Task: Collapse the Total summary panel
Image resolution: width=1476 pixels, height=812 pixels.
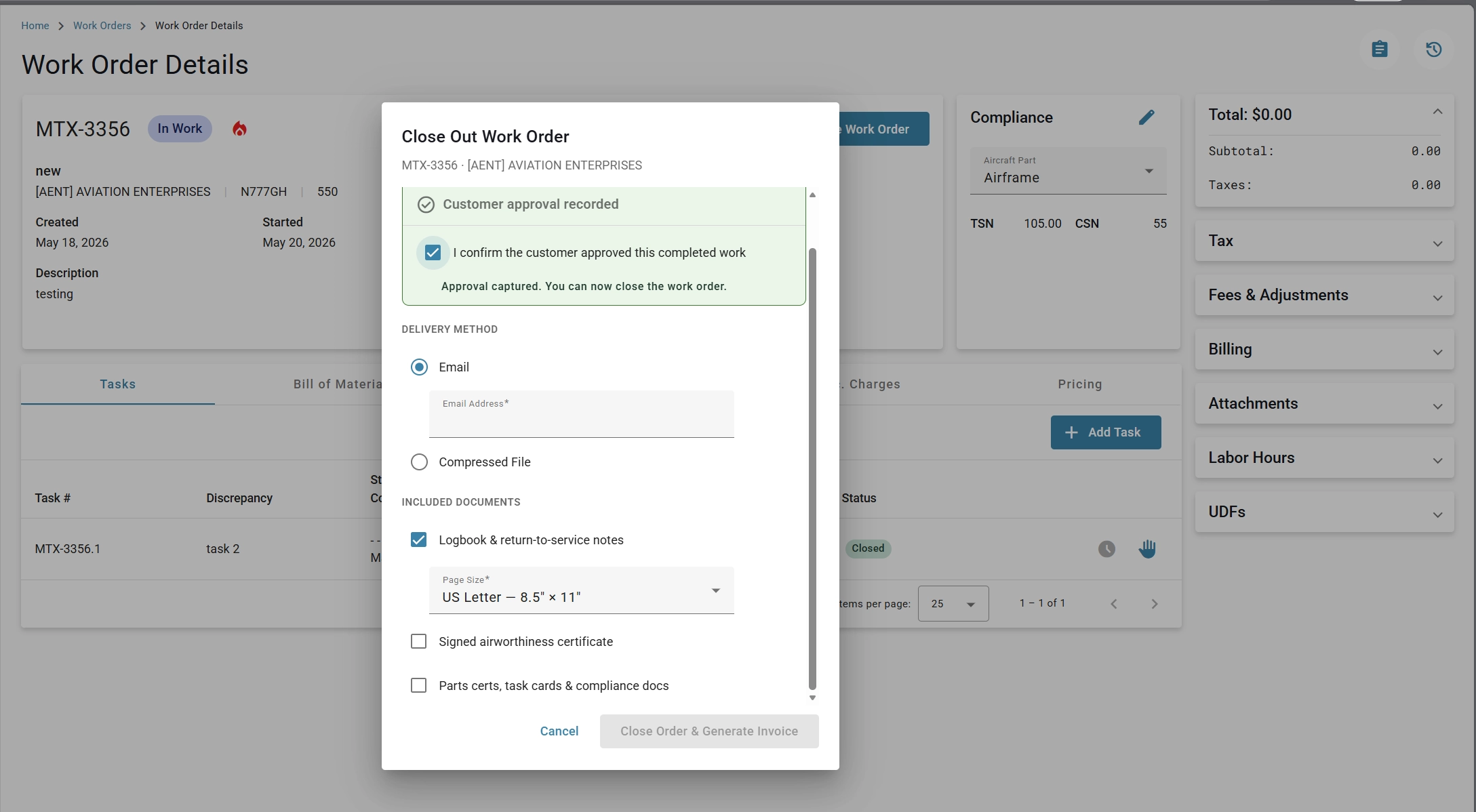Action: click(1437, 112)
